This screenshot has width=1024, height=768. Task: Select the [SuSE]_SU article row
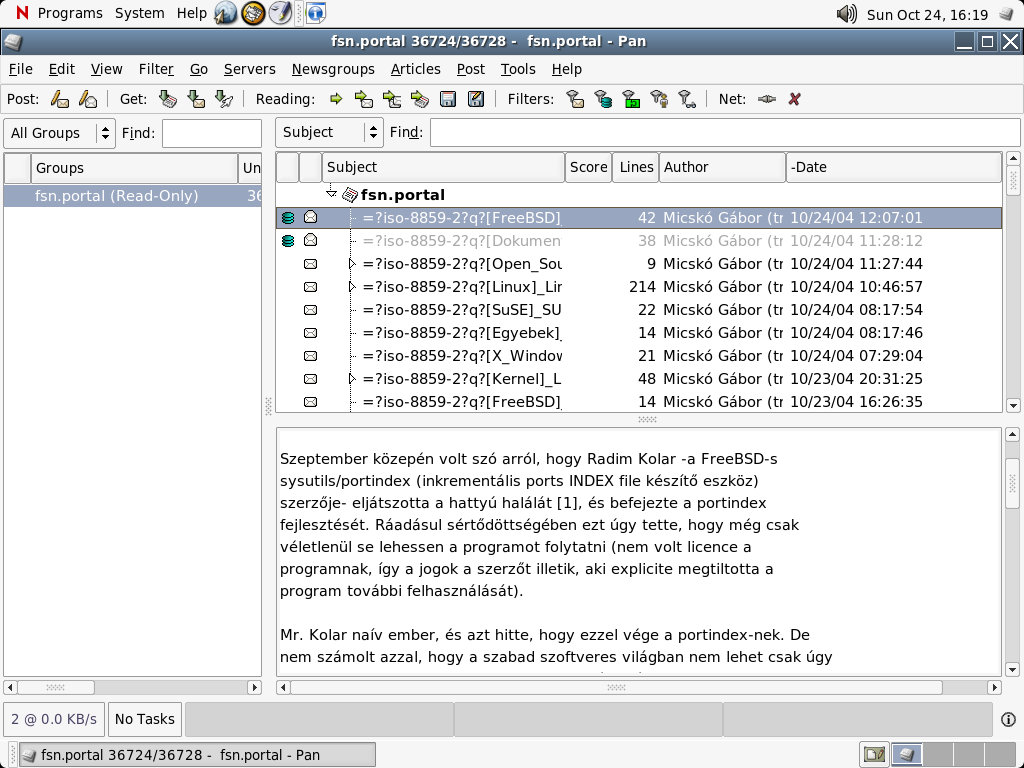[639, 310]
